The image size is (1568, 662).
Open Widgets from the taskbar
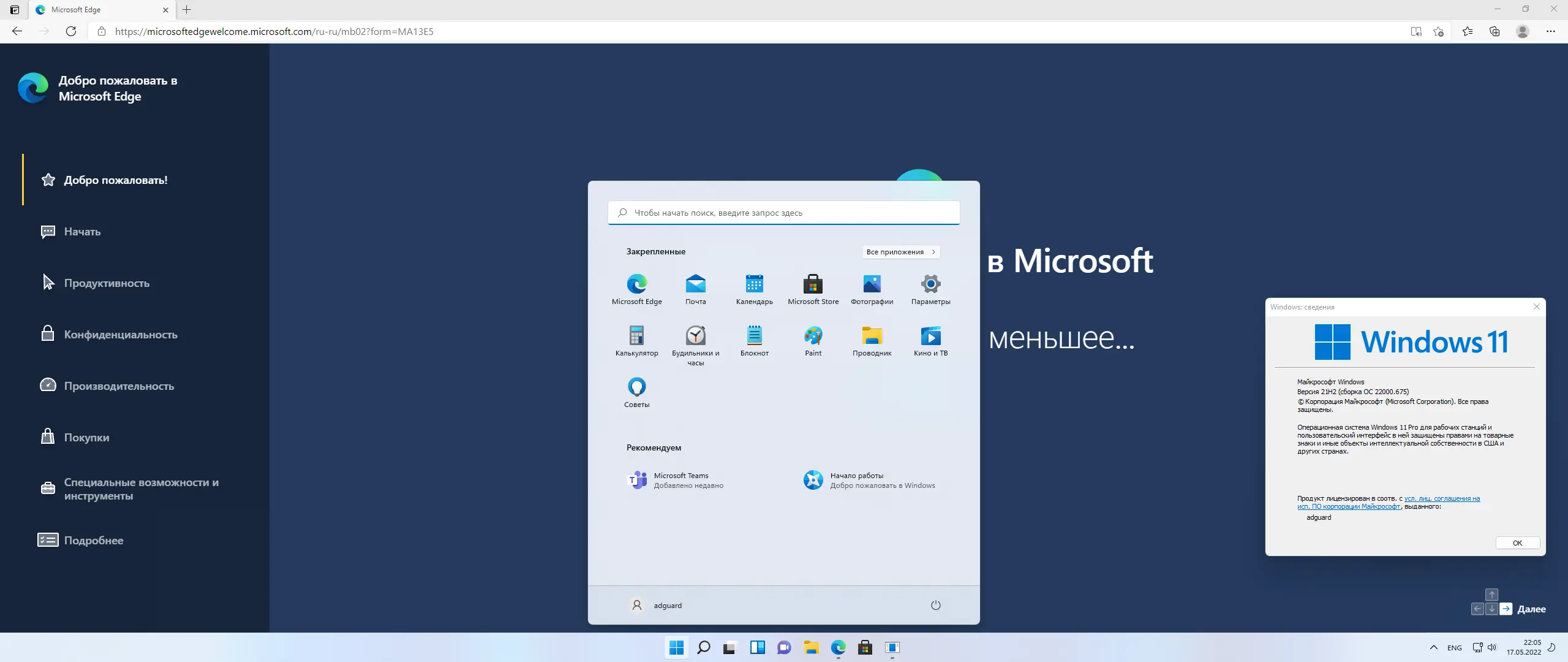758,648
